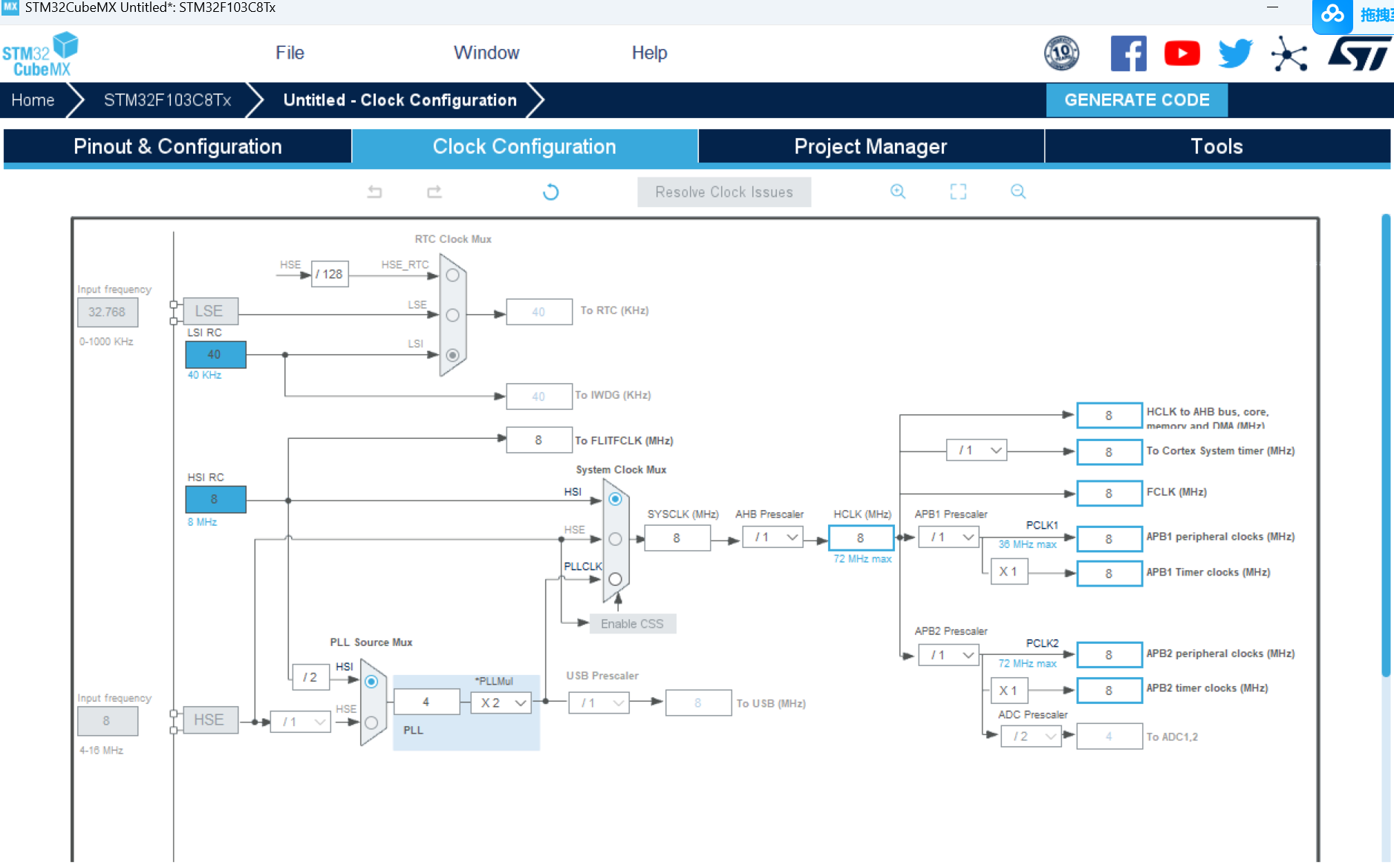The height and width of the screenshot is (868, 1394).
Task: Open the 10 years anniversary badge
Action: point(1061,53)
